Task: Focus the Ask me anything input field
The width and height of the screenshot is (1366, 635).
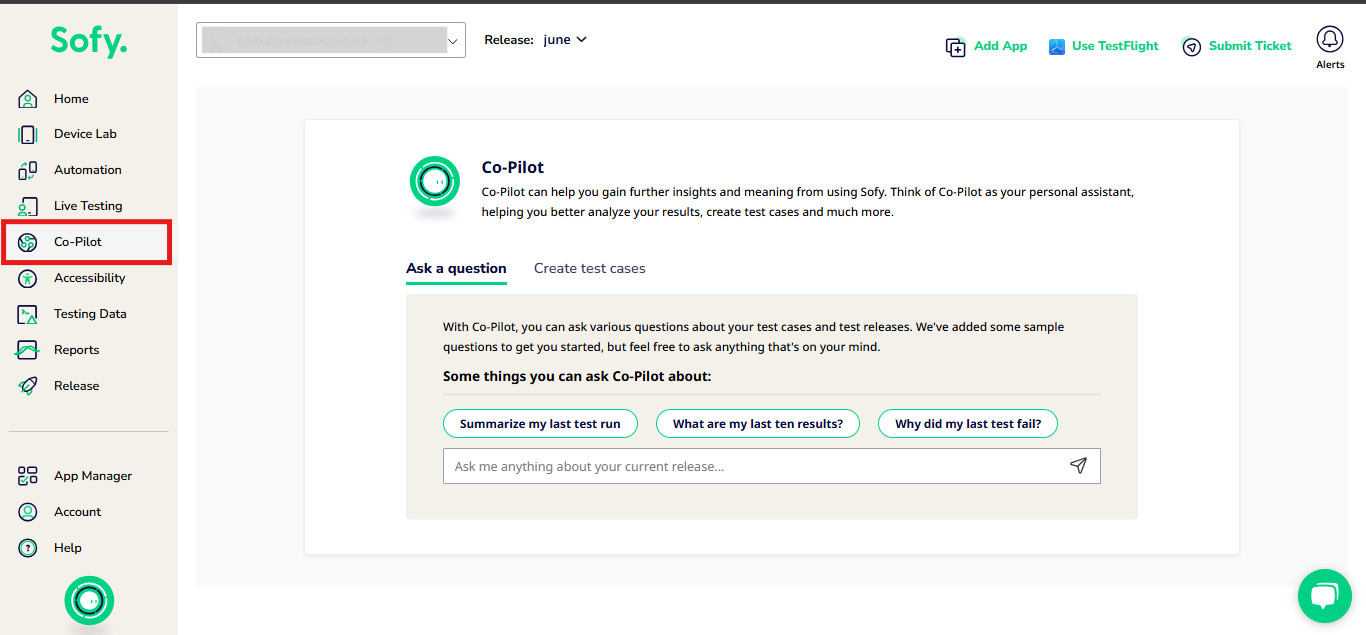Action: [x=772, y=466]
